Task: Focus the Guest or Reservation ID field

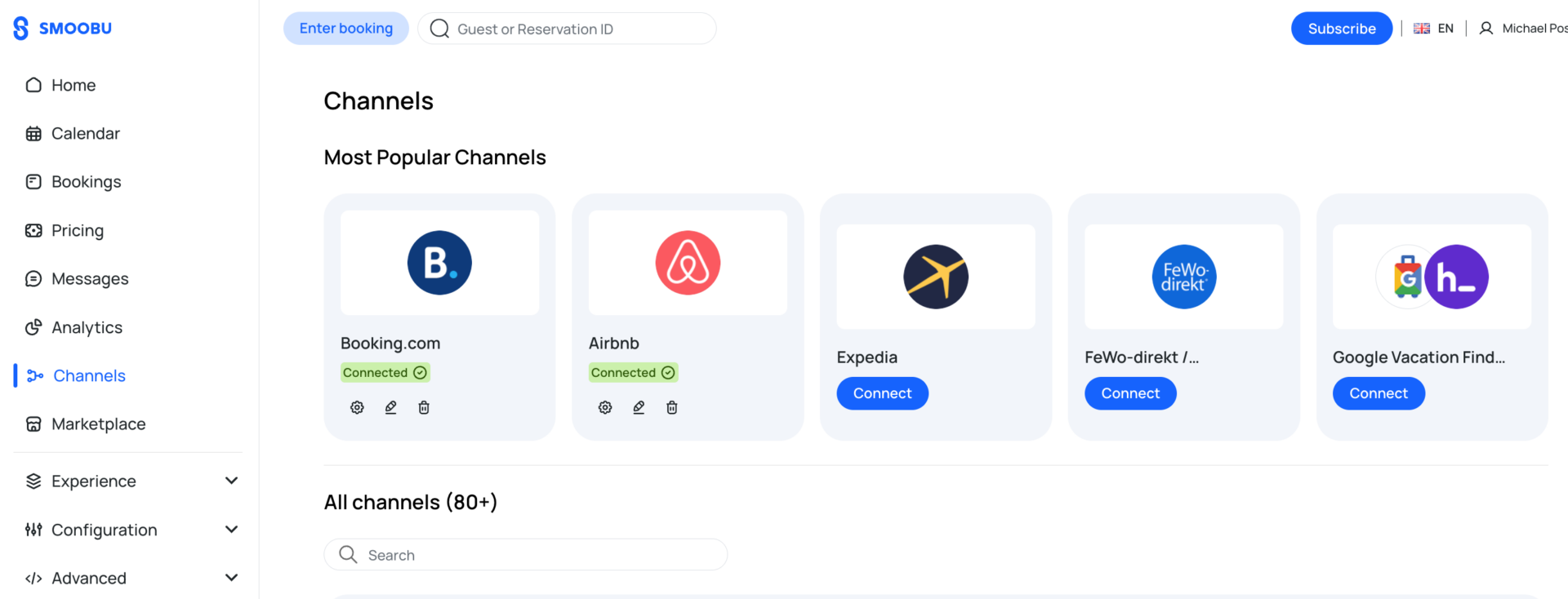Action: coord(567,29)
